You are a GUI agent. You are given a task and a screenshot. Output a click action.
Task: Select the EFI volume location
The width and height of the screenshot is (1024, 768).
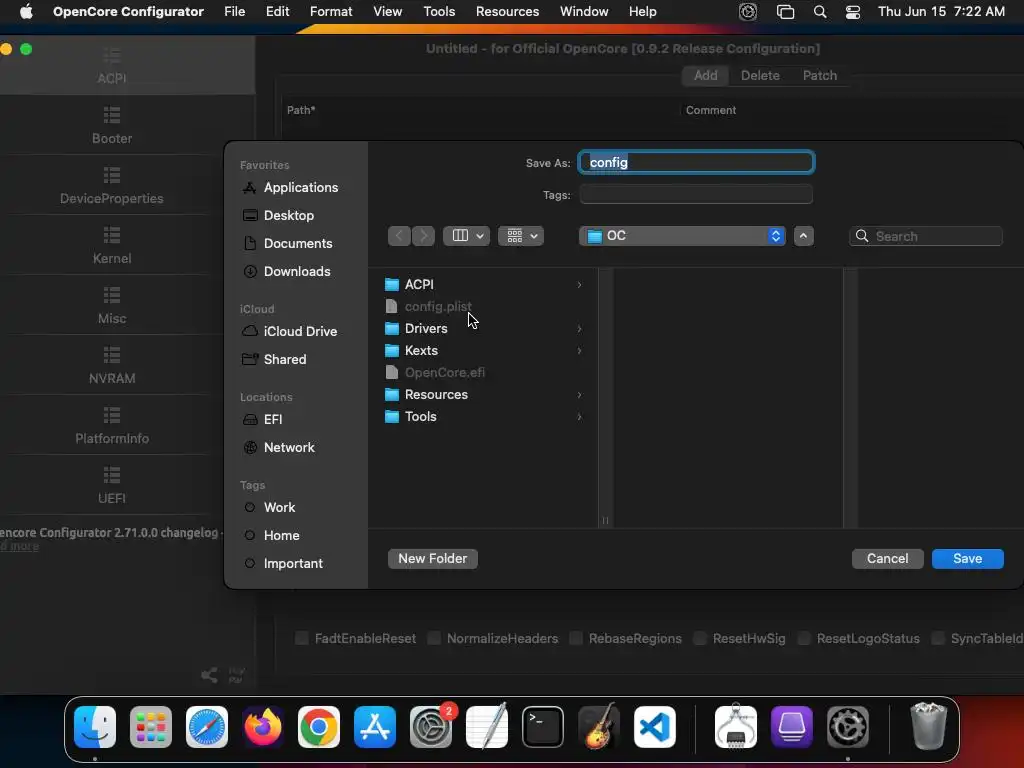273,419
